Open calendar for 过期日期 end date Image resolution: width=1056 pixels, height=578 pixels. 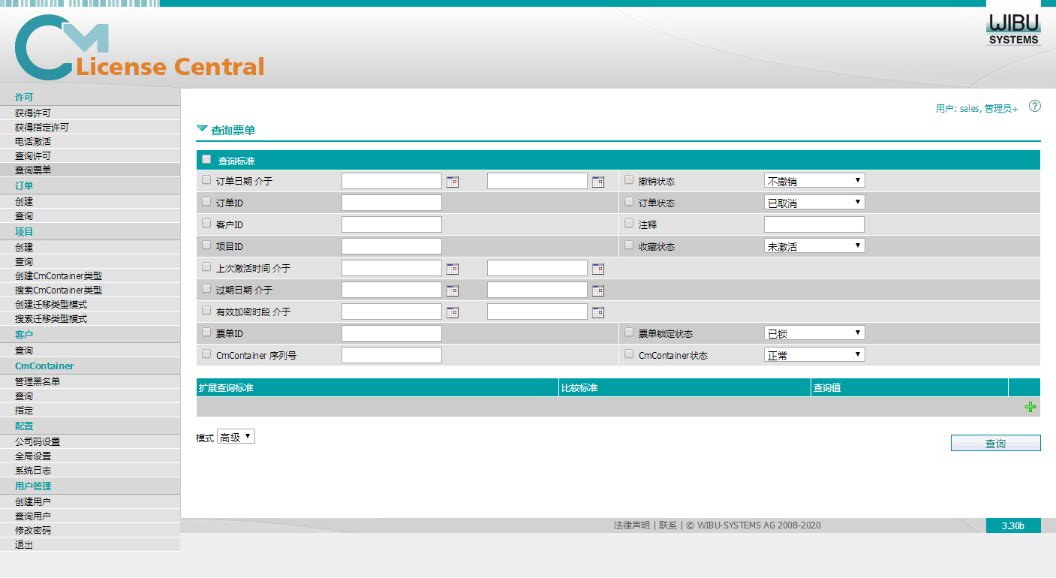tap(598, 290)
